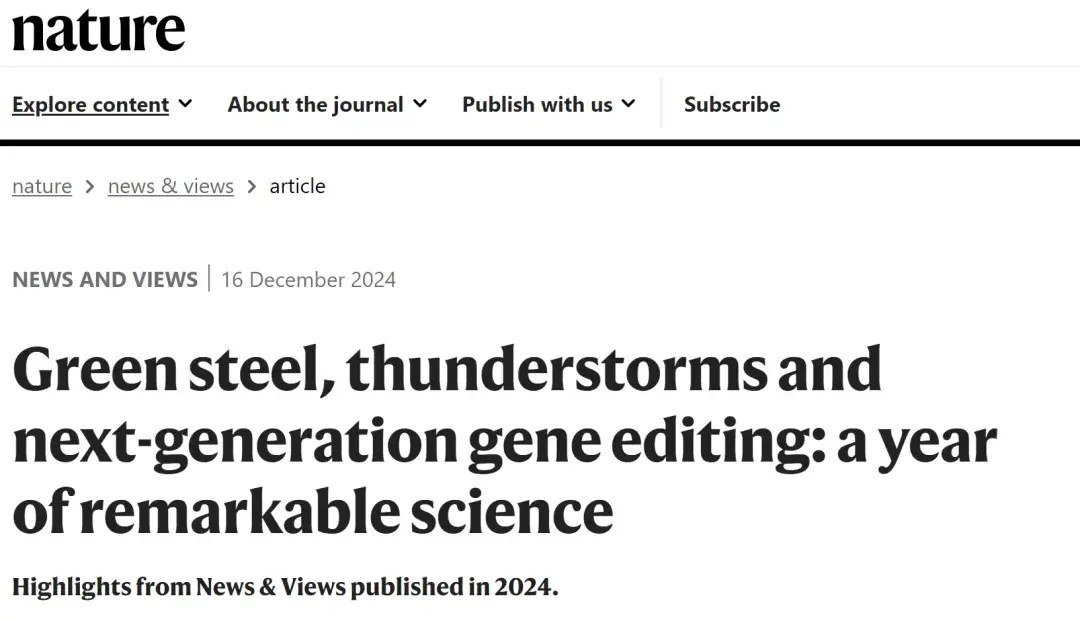
Task: Click the breadcrumb arrow before article
Action: coord(252,187)
